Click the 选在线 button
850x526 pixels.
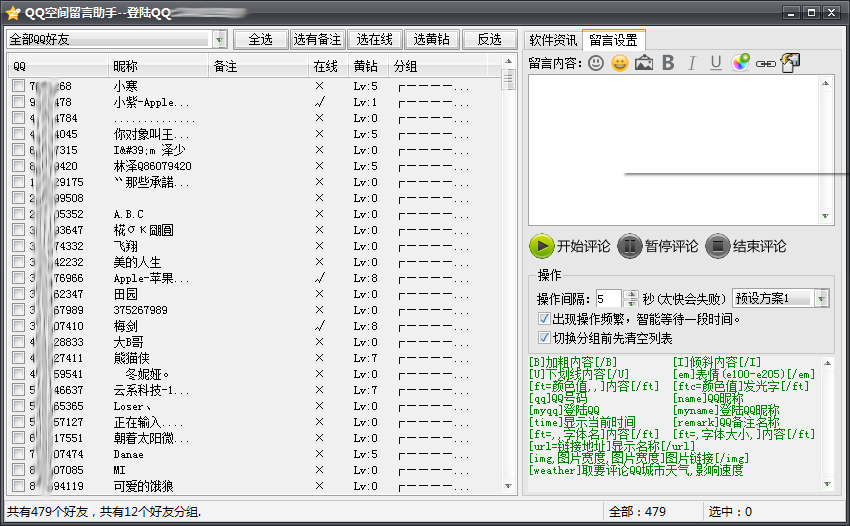point(375,40)
